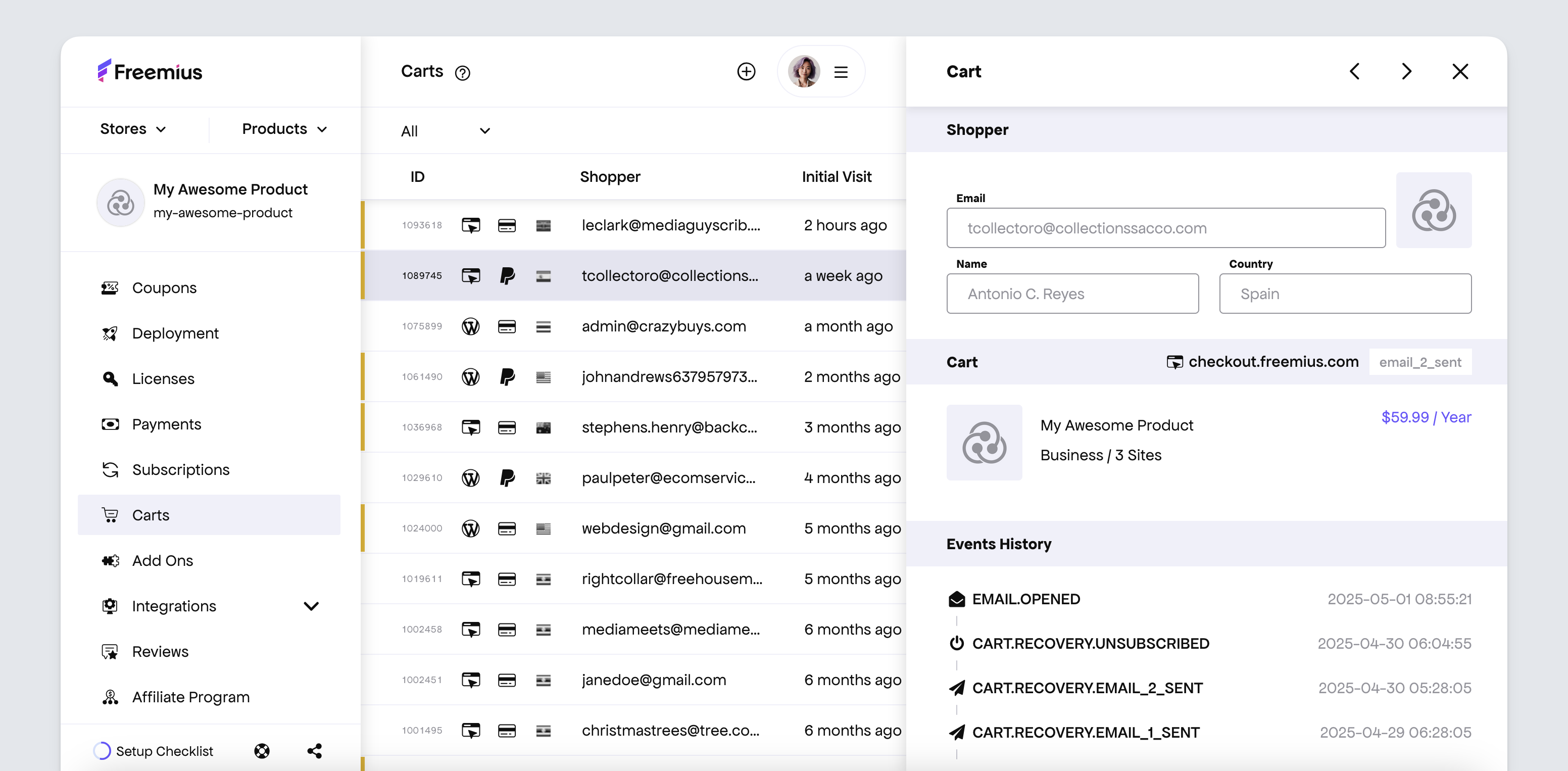Expand the Products dropdown

tap(285, 129)
